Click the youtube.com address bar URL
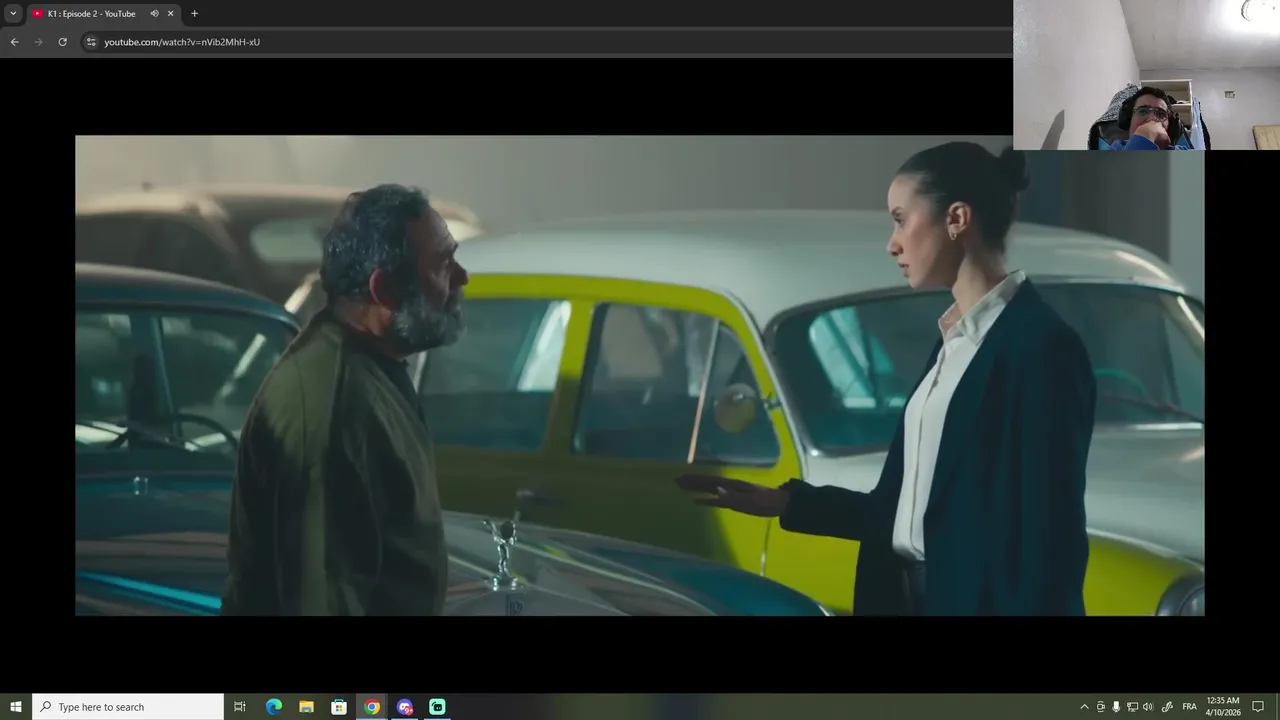 (x=182, y=42)
